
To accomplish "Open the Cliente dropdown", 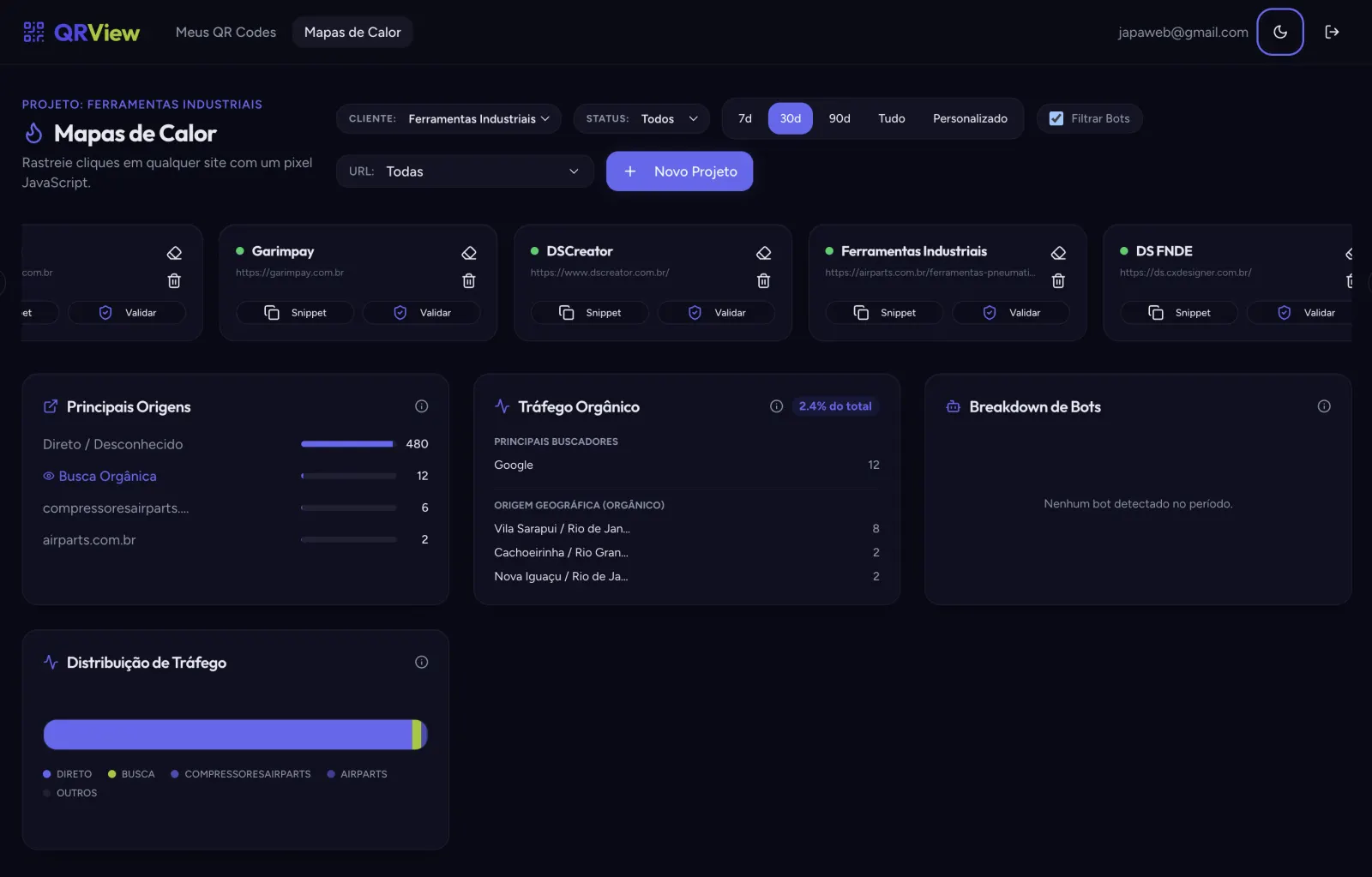I will tap(449, 118).
